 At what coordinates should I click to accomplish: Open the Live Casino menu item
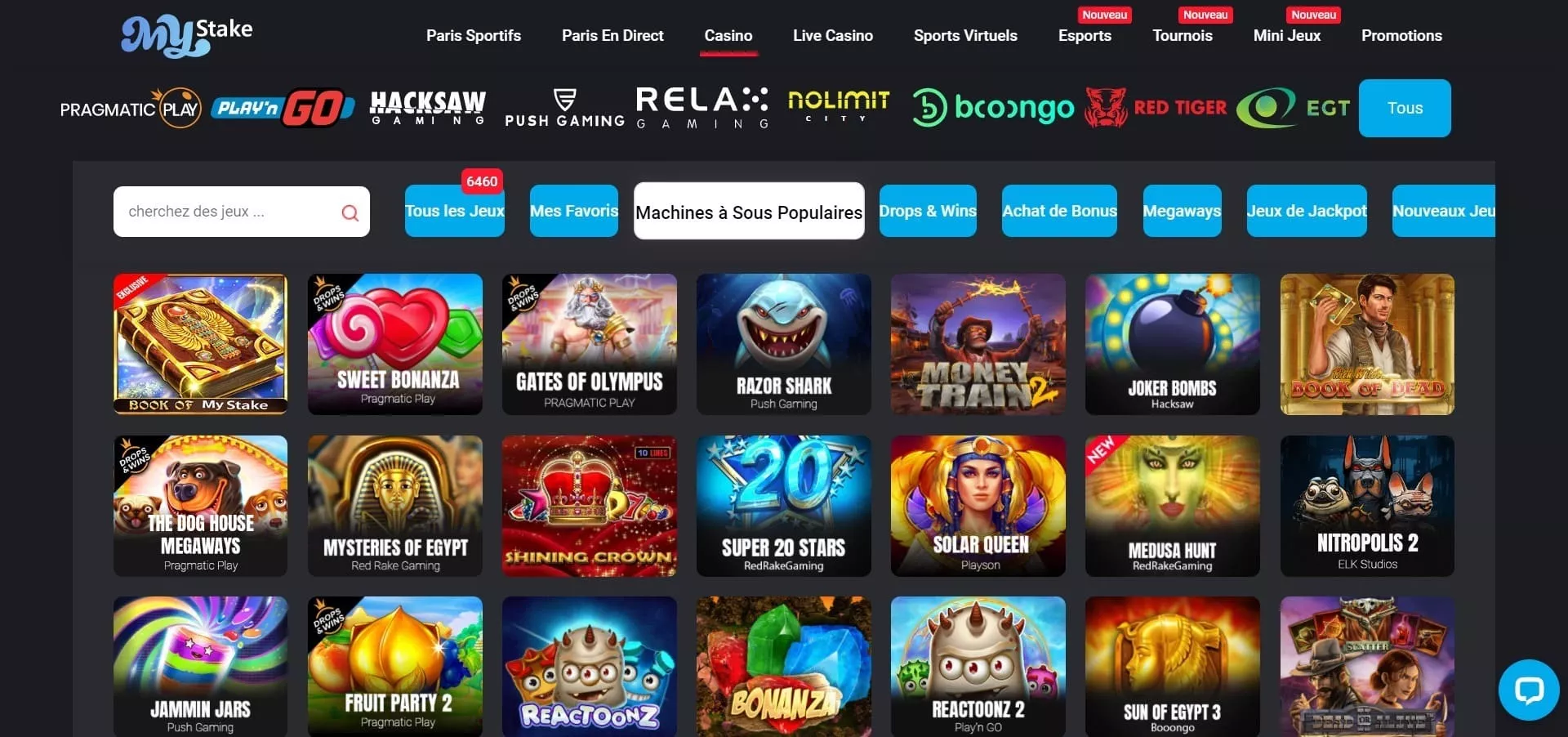coord(832,35)
